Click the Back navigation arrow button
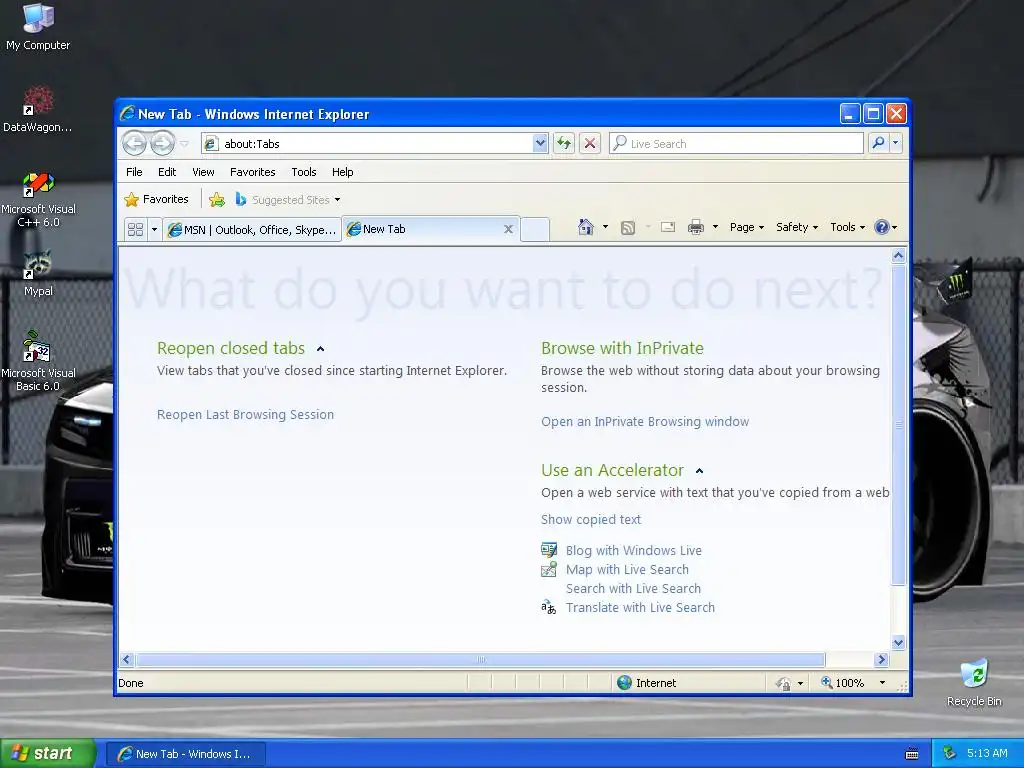The width and height of the screenshot is (1024, 768). 135,143
